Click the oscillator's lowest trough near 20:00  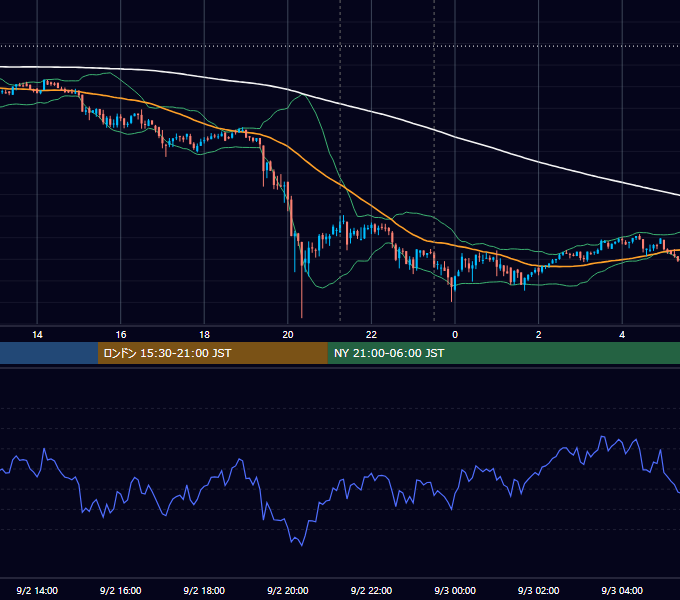coord(301,545)
